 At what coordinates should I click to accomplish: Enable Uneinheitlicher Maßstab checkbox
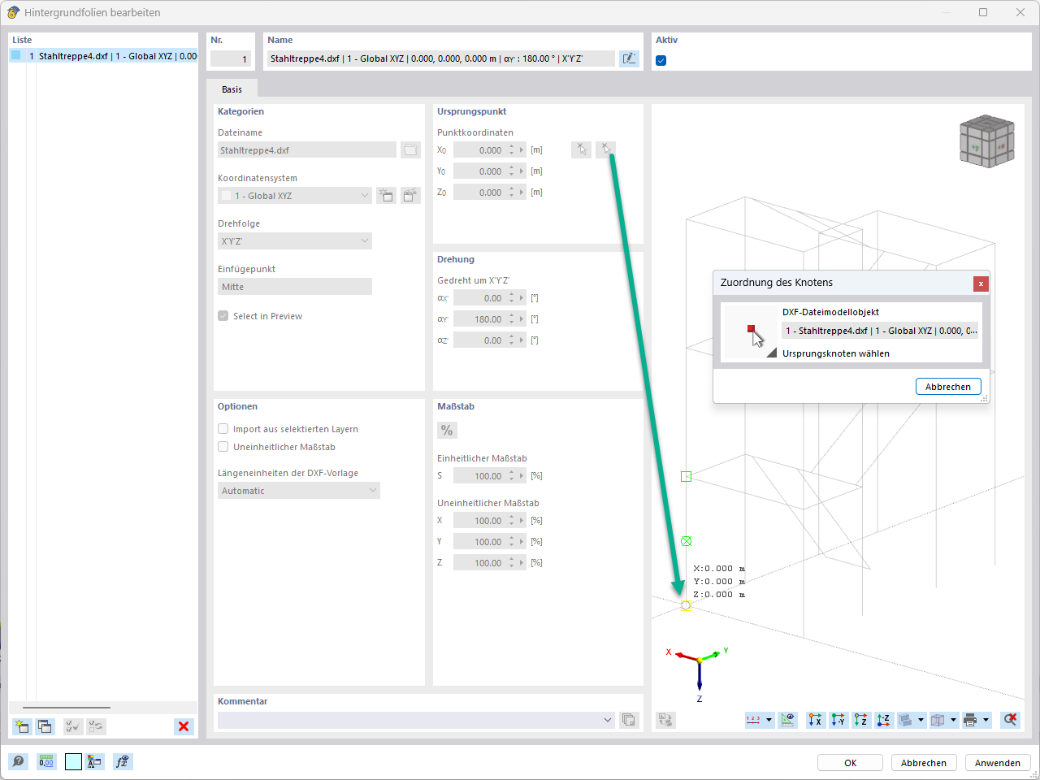tap(224, 447)
